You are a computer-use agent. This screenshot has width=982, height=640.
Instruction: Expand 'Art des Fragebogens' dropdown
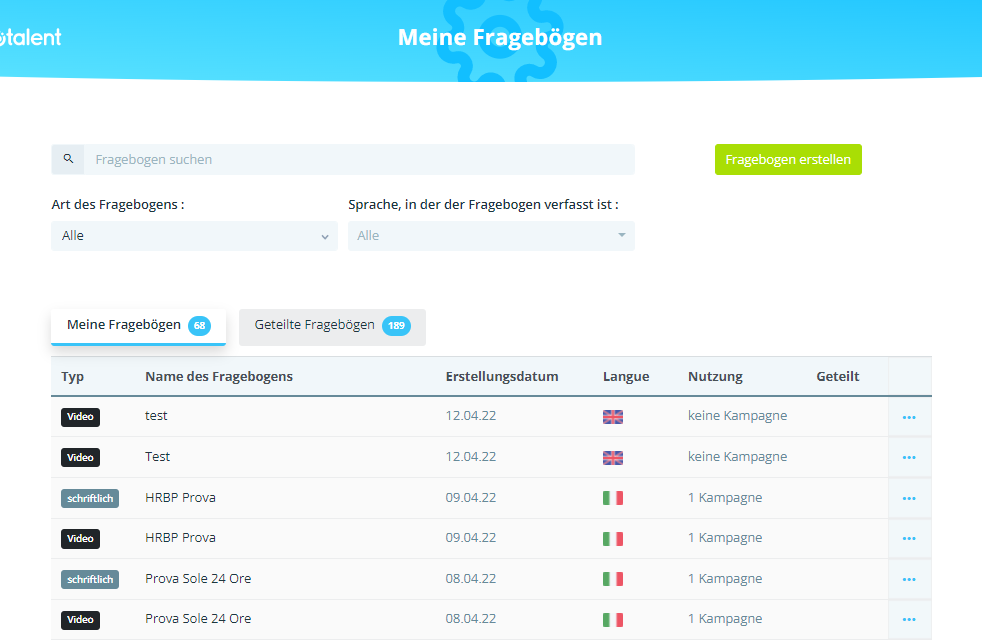[194, 236]
